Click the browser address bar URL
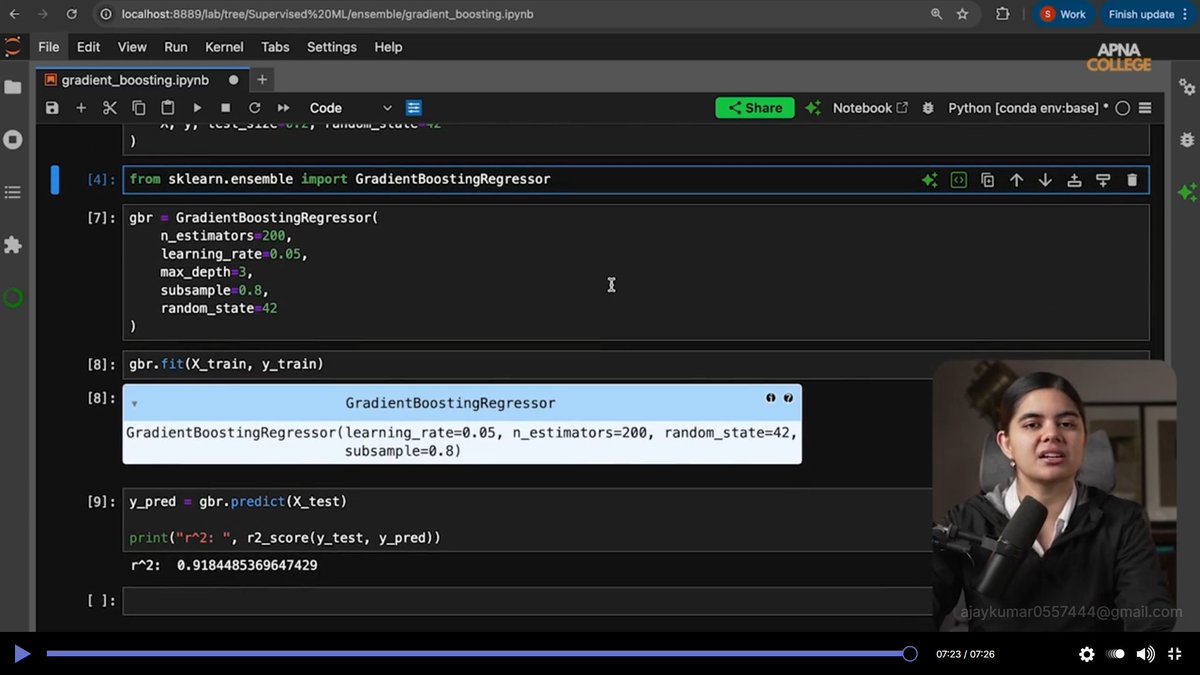The height and width of the screenshot is (675, 1200). (327, 14)
